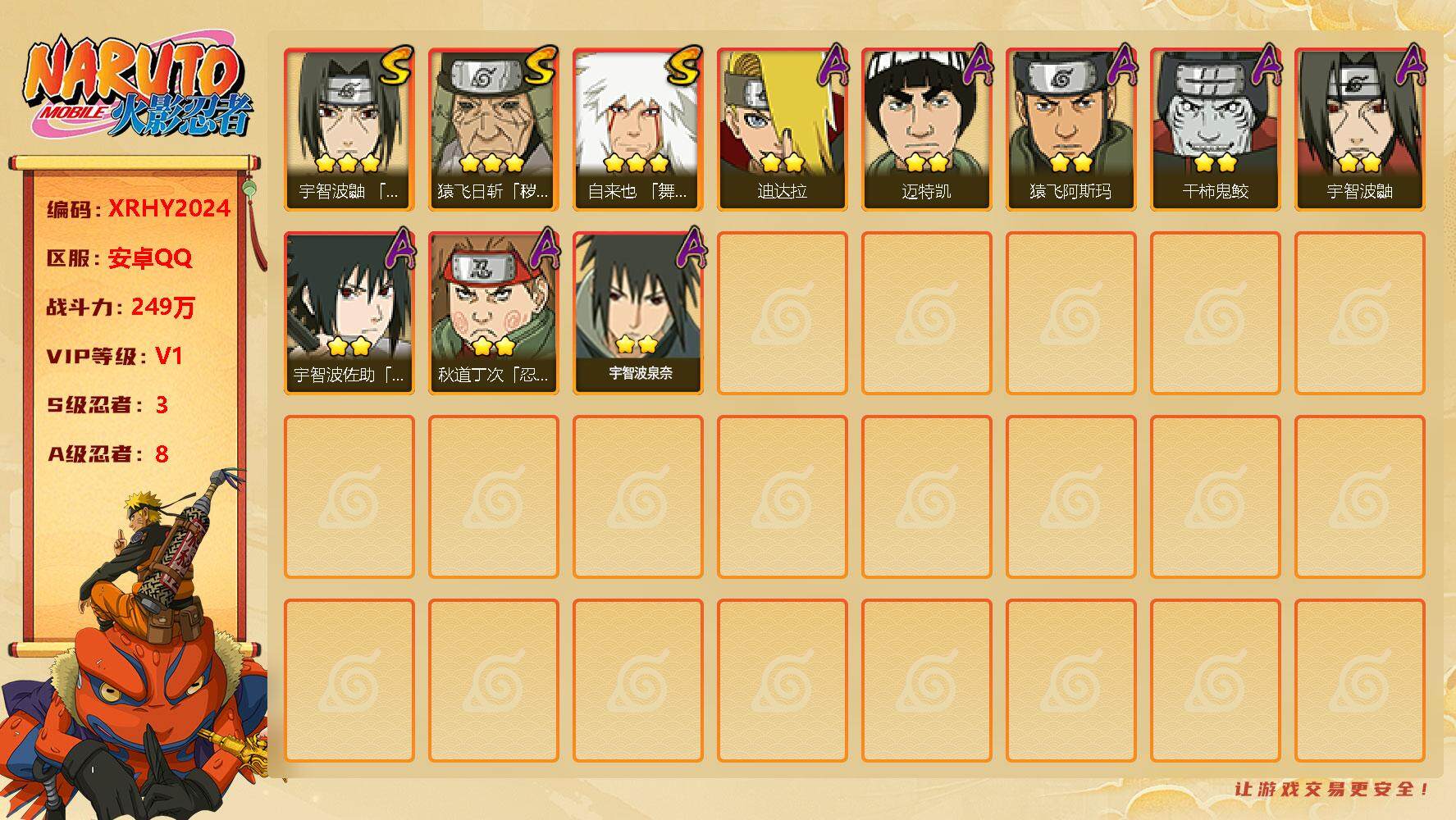Image resolution: width=1456 pixels, height=820 pixels.
Task: Open the 猿飞日斩 ninja card
Action: tap(493, 130)
